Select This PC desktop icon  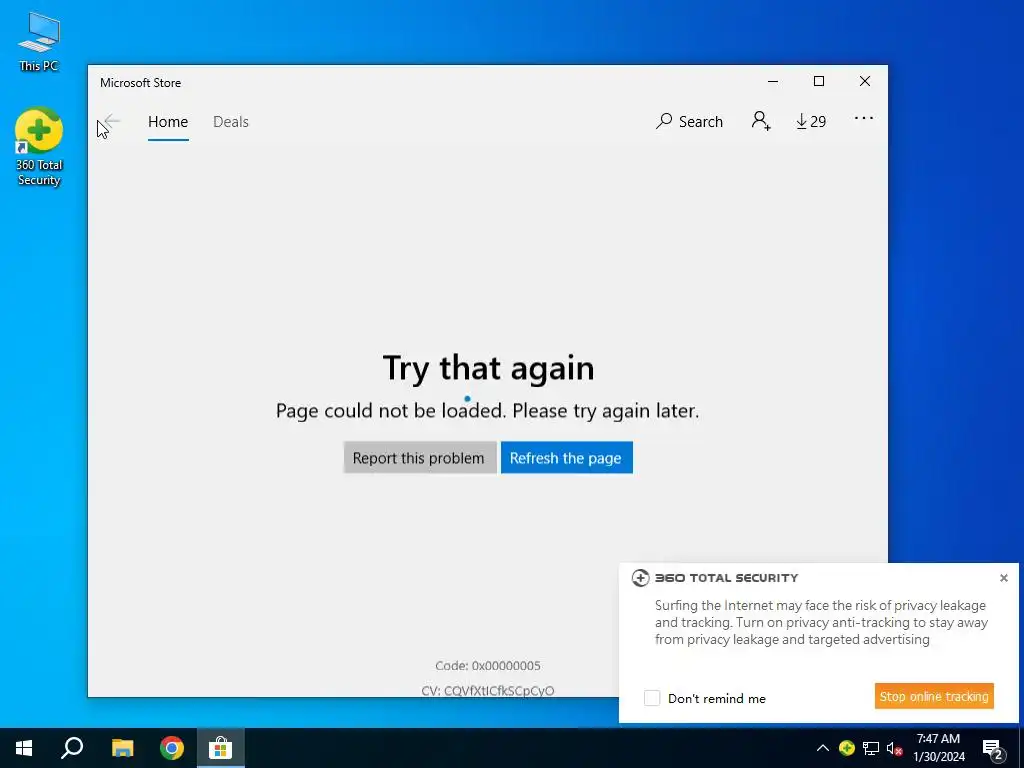click(39, 41)
